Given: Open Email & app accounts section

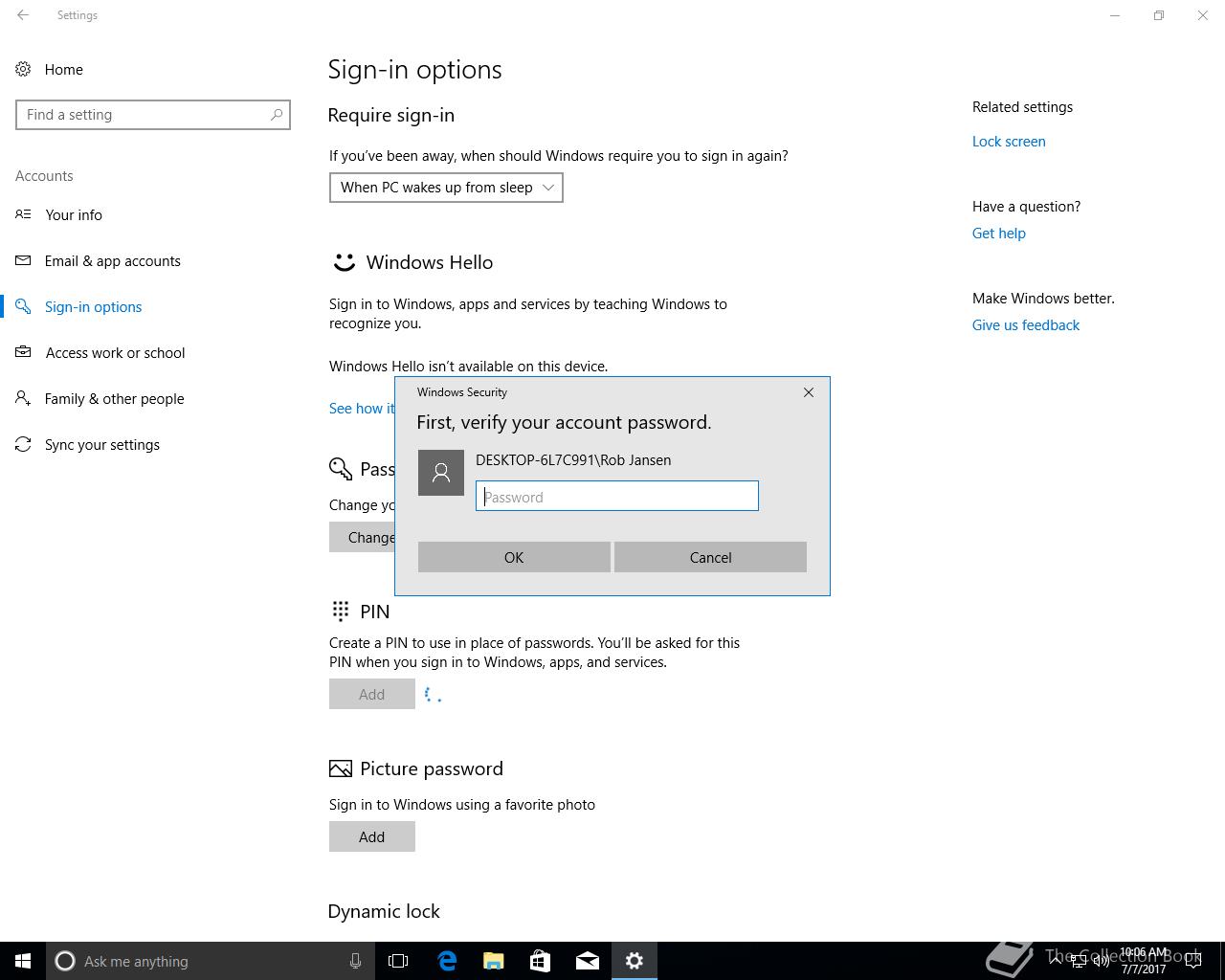Looking at the screenshot, I should 113,260.
